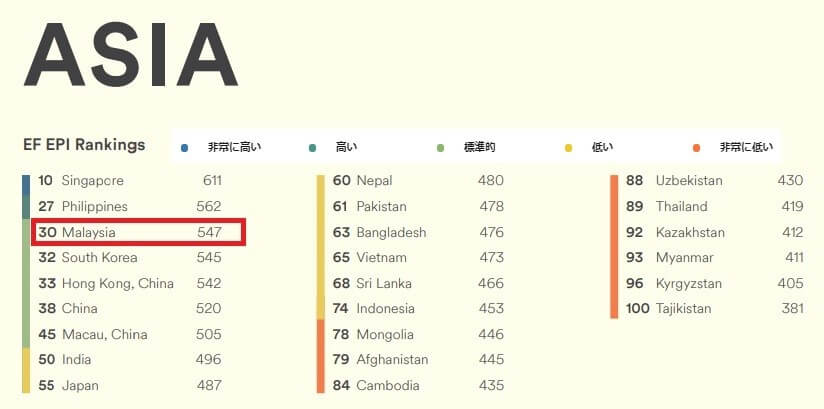The width and height of the screenshot is (824, 409).
Task: Select the Tajikistan ranking entry
Action: (715, 309)
